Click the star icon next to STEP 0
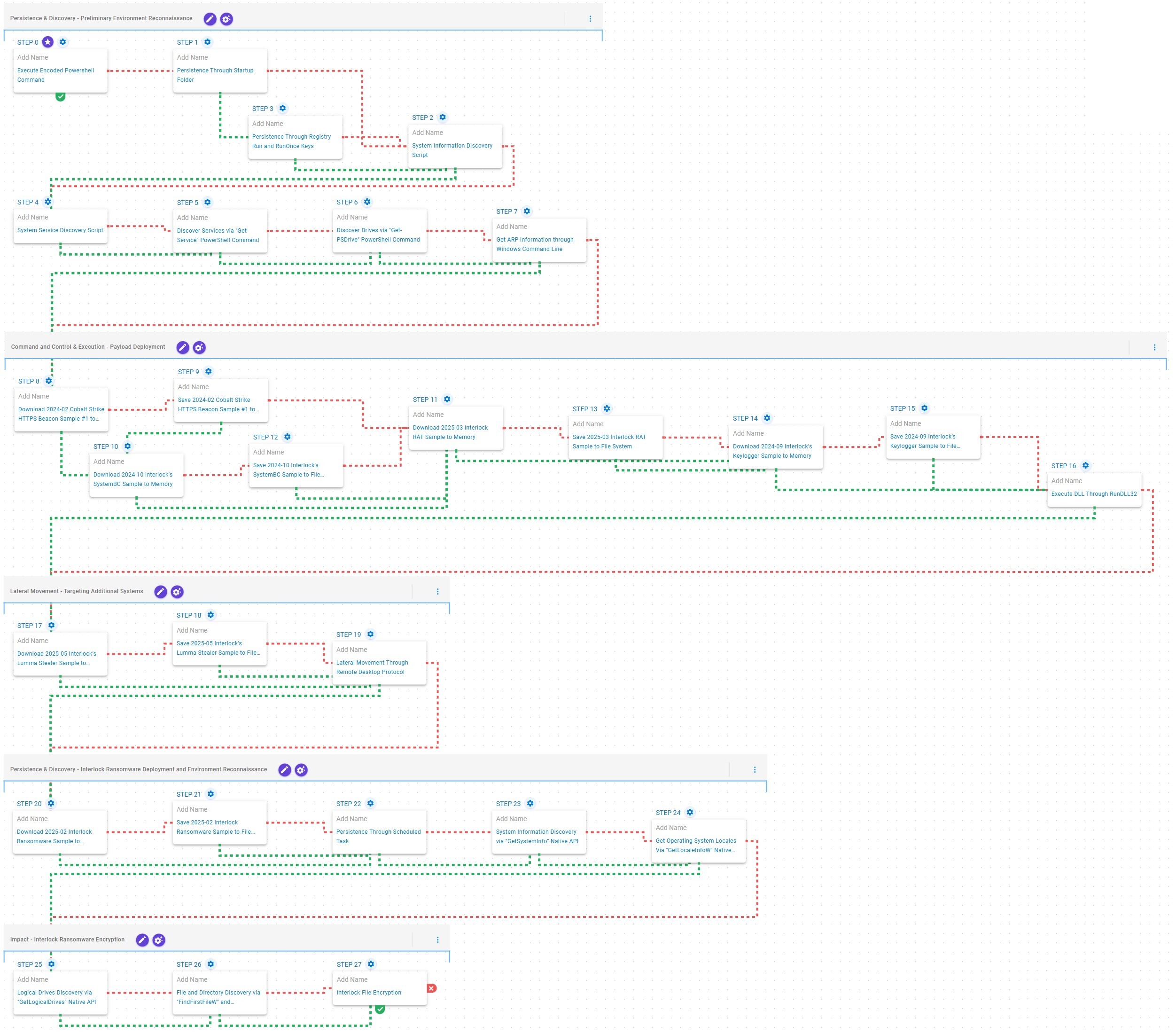The image size is (1176, 1034). tap(48, 42)
